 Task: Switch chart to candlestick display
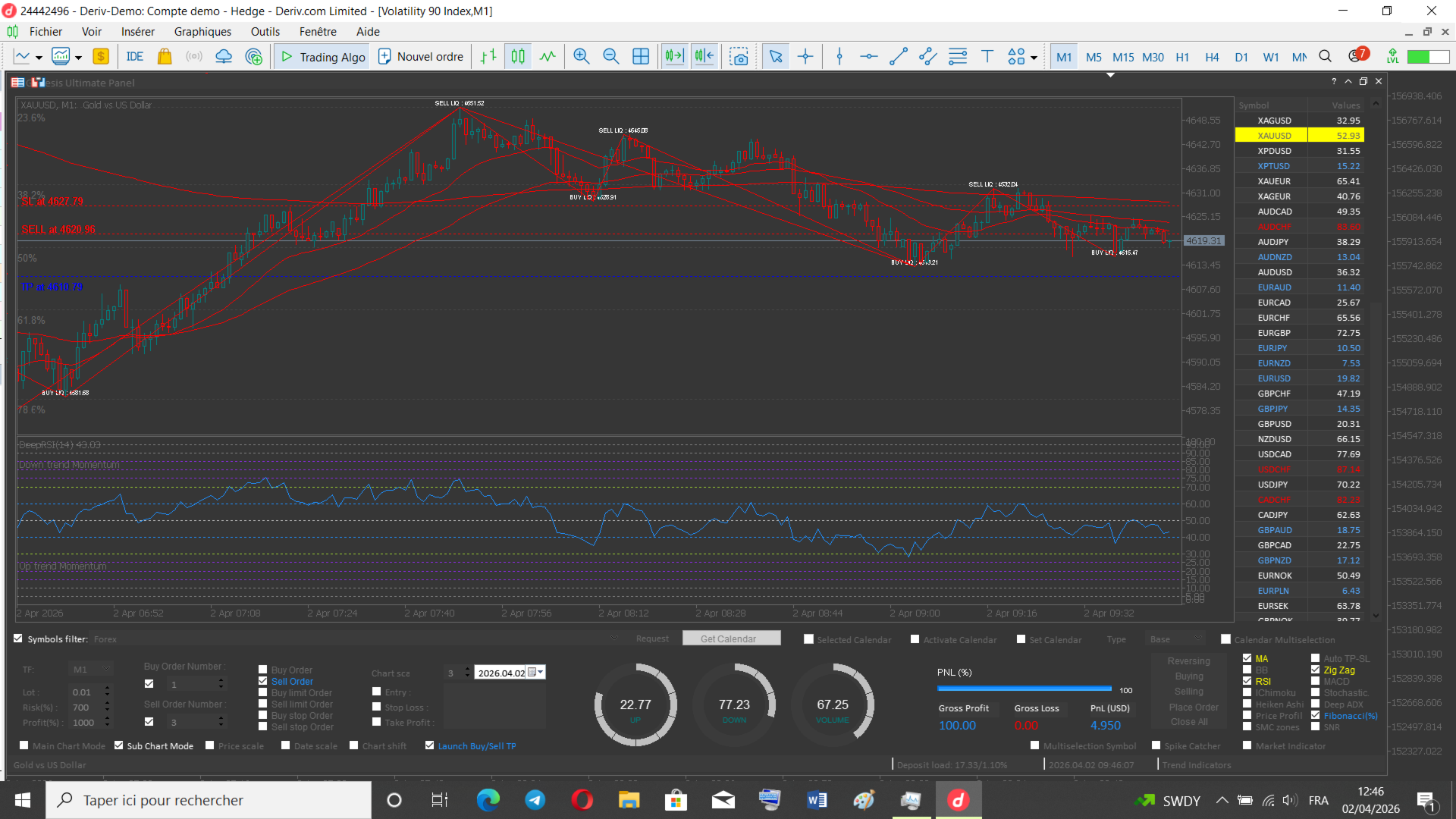pos(518,57)
